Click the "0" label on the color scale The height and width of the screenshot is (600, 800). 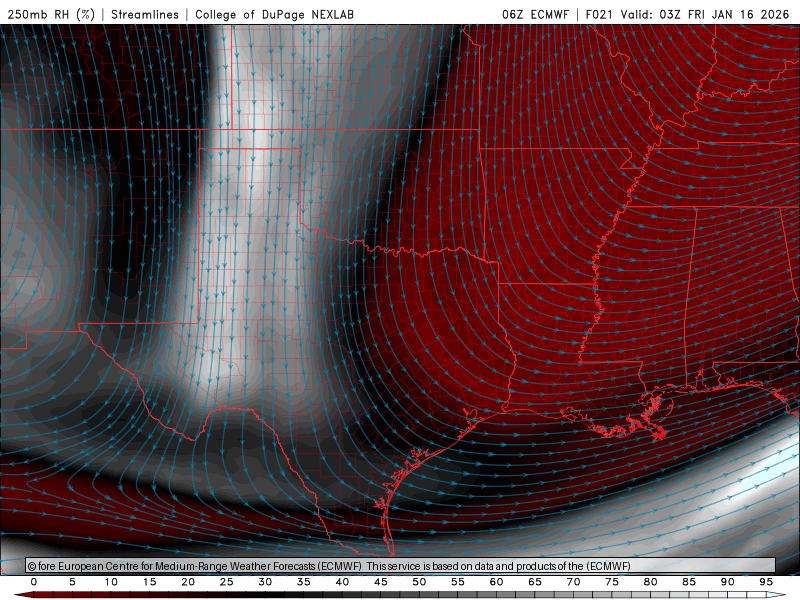(x=34, y=582)
